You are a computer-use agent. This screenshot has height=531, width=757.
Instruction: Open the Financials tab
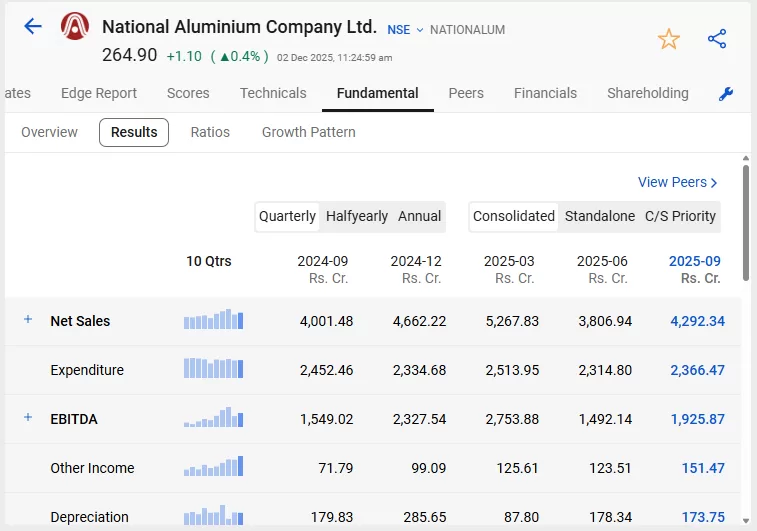(546, 93)
